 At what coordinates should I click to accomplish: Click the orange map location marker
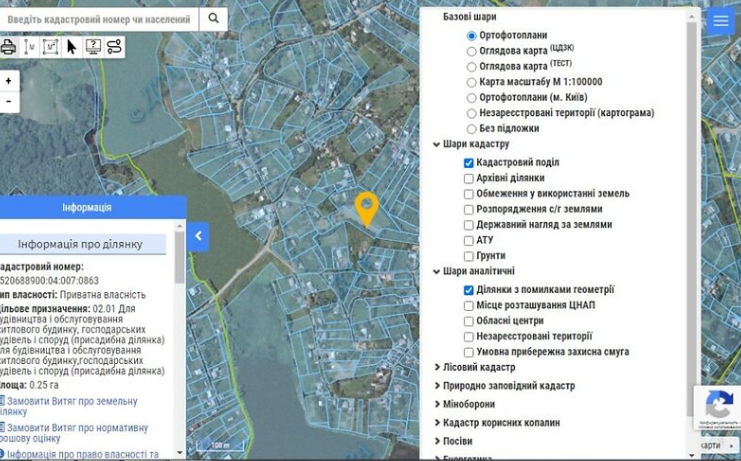pos(367,207)
